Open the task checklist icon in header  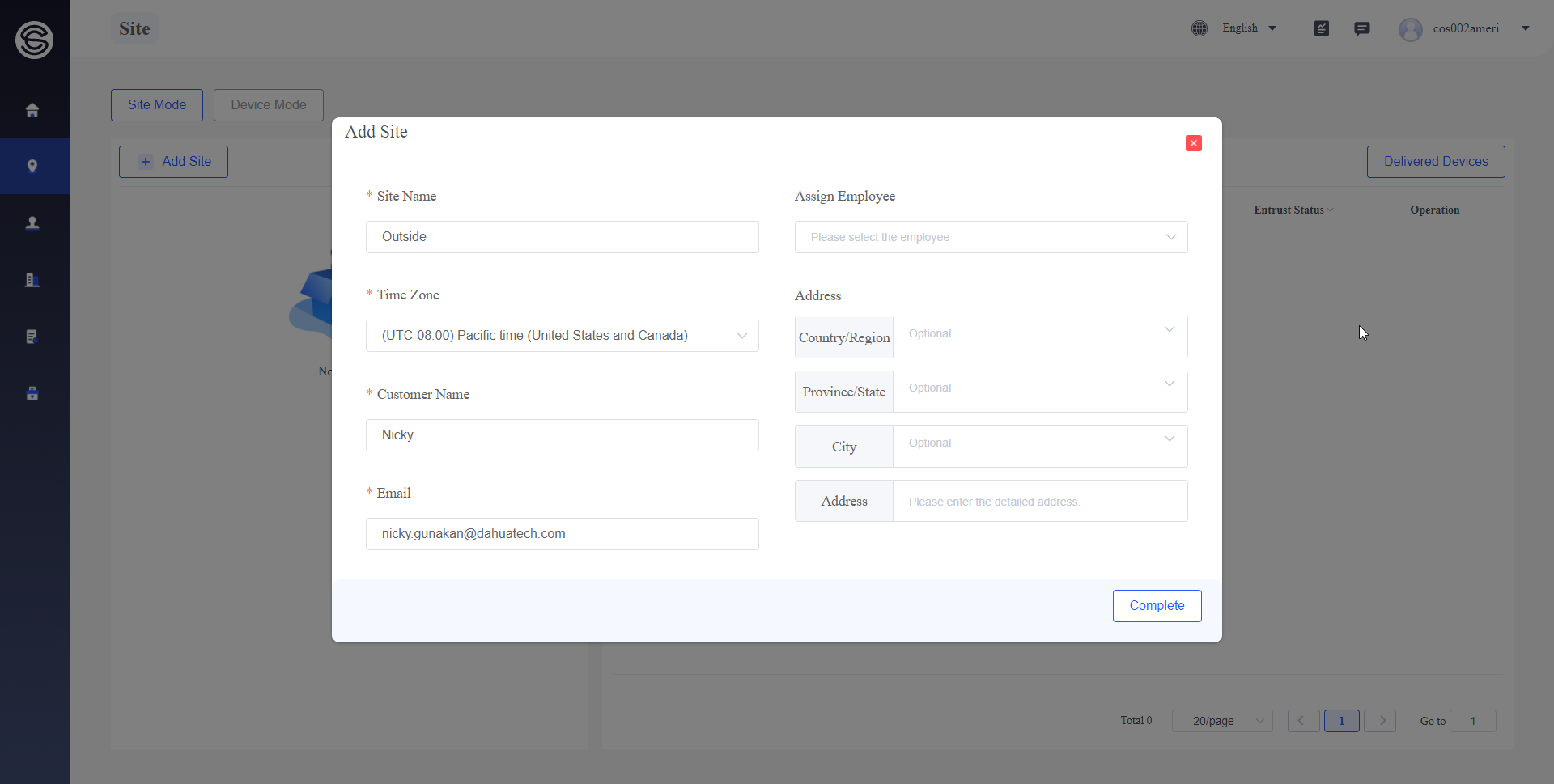coord(1322,28)
